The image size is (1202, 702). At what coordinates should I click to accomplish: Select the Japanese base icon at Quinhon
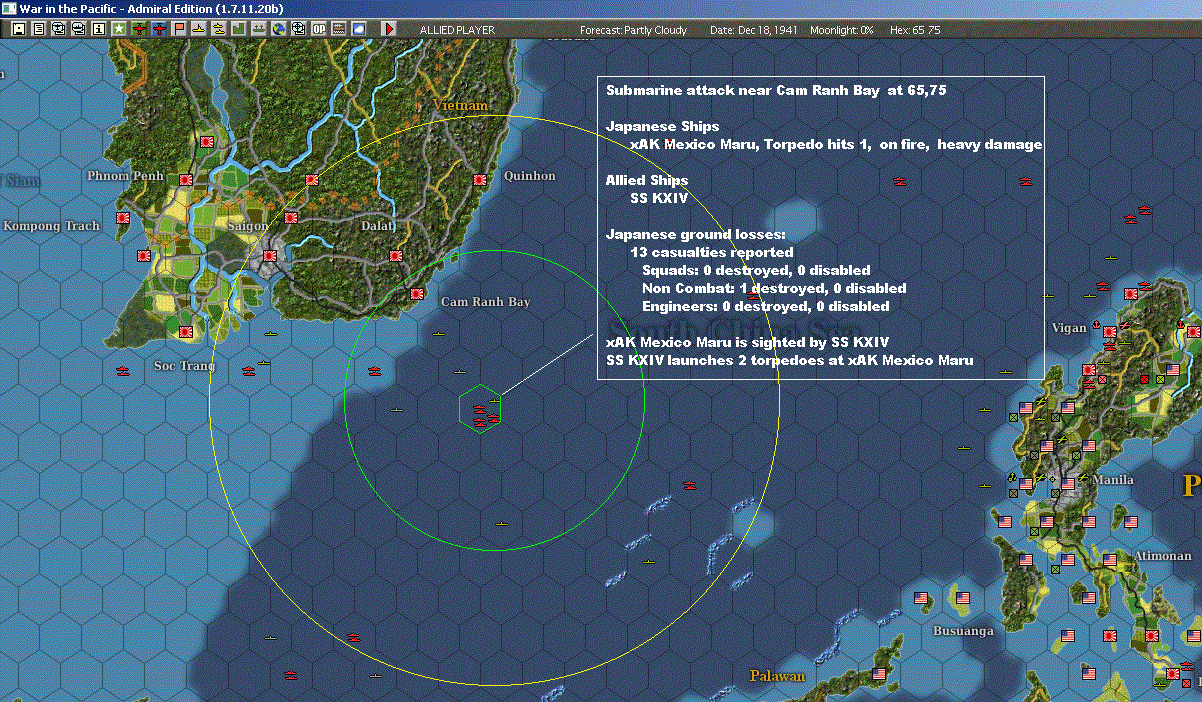point(478,181)
